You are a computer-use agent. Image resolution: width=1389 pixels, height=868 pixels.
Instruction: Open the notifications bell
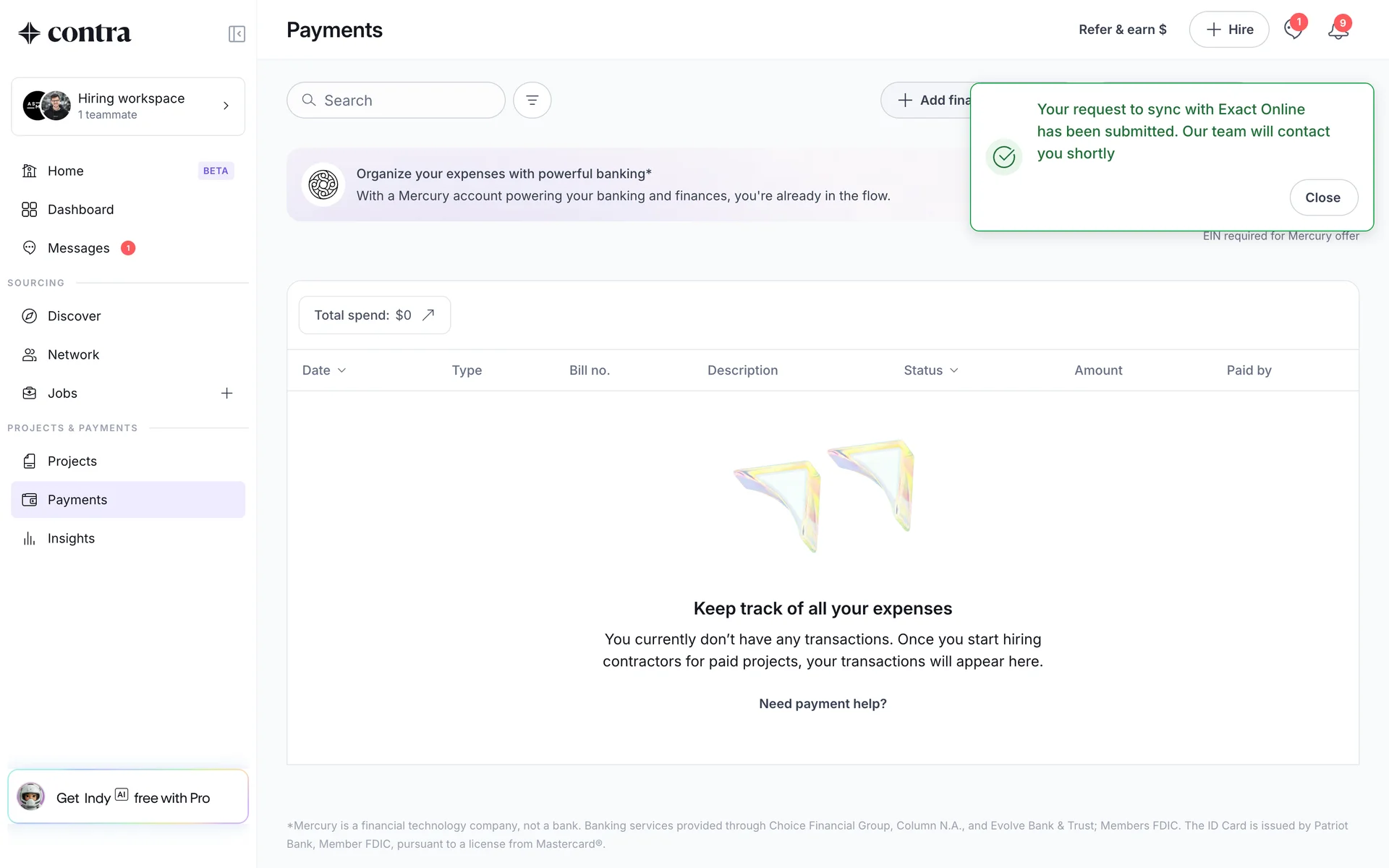pos(1338,30)
